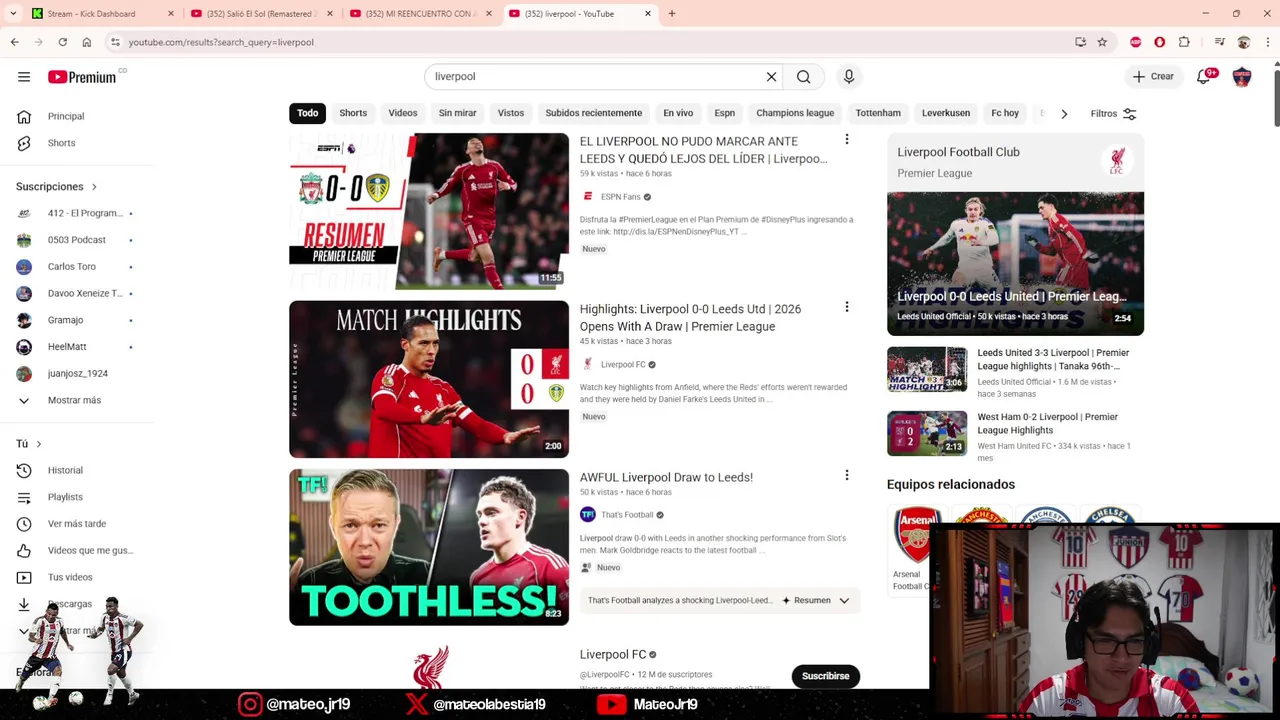Switch to Stream - Kick Dashboard tab
The width and height of the screenshot is (1280, 720).
pos(100,14)
